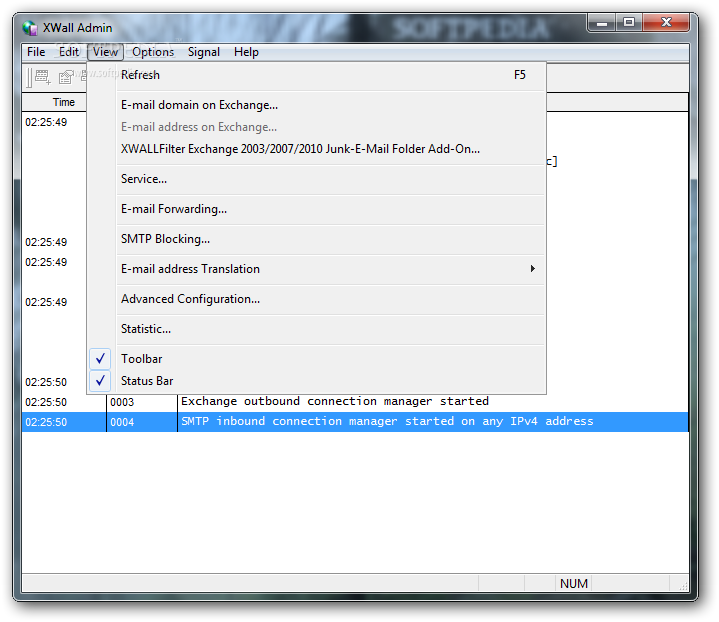Open E-mail Forwarding... settings
719x622 pixels.
coord(317,209)
